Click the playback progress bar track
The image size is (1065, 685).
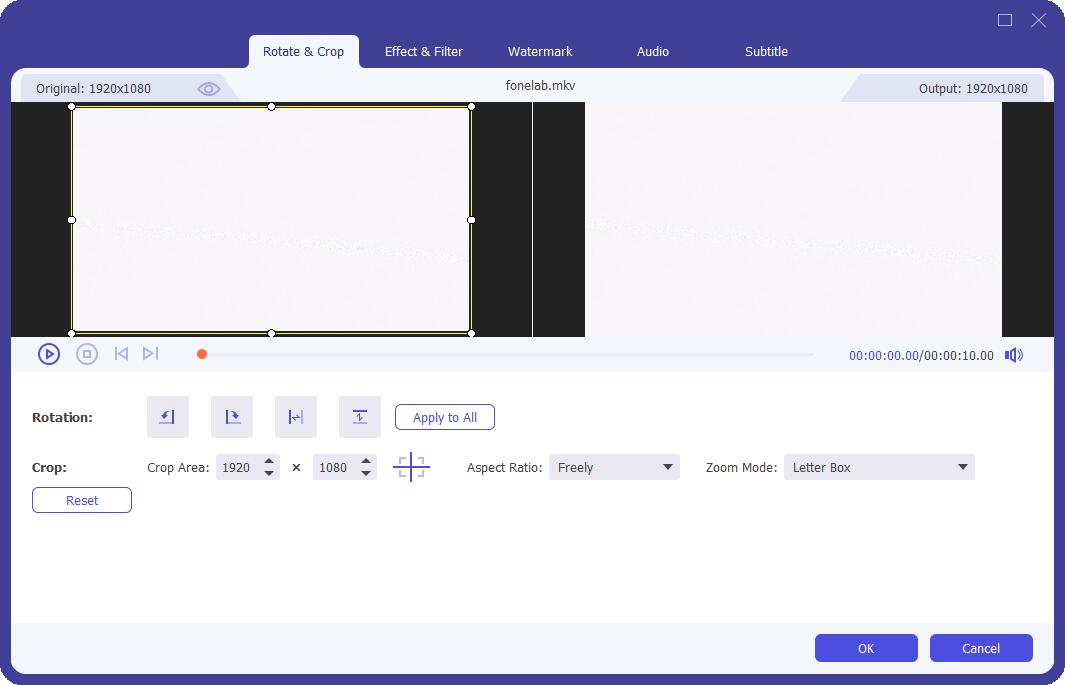click(507, 354)
